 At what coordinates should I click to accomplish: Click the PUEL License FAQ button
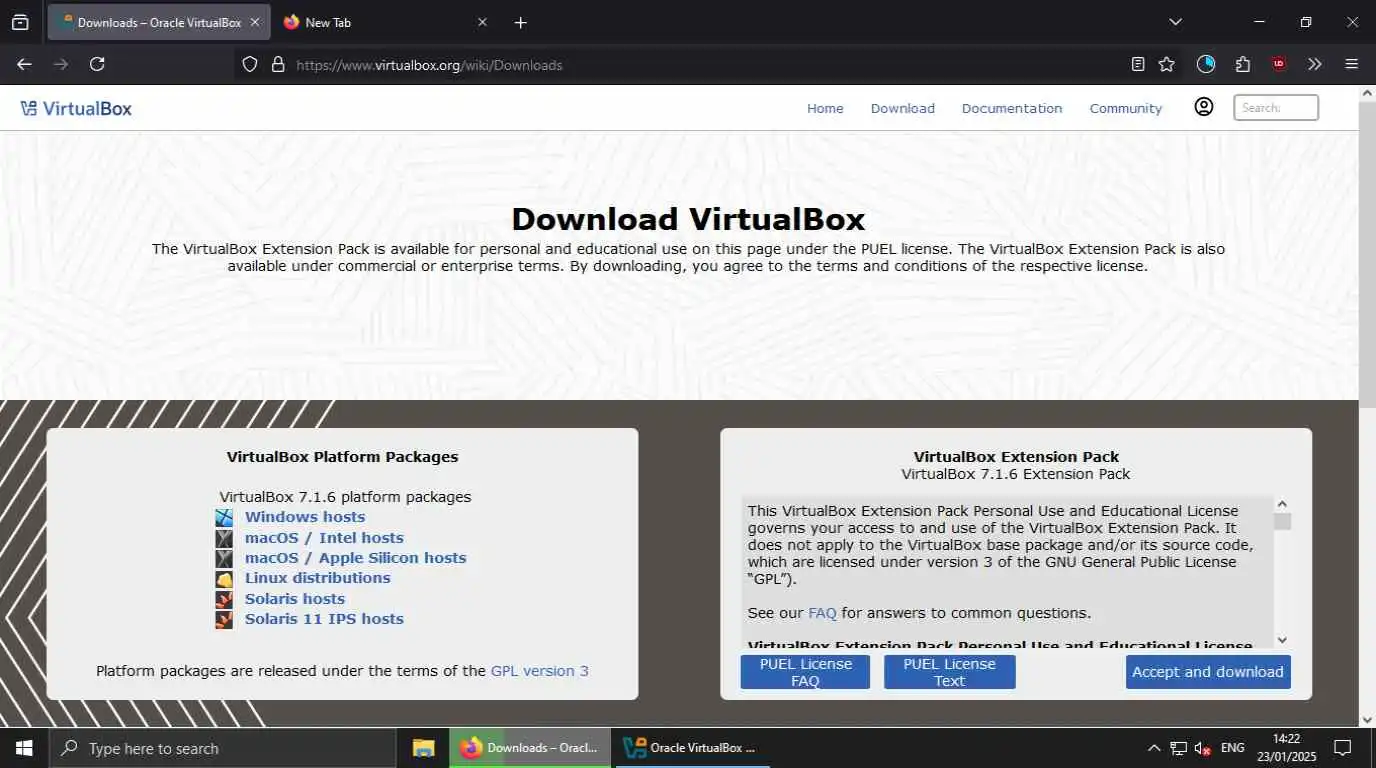tap(805, 672)
